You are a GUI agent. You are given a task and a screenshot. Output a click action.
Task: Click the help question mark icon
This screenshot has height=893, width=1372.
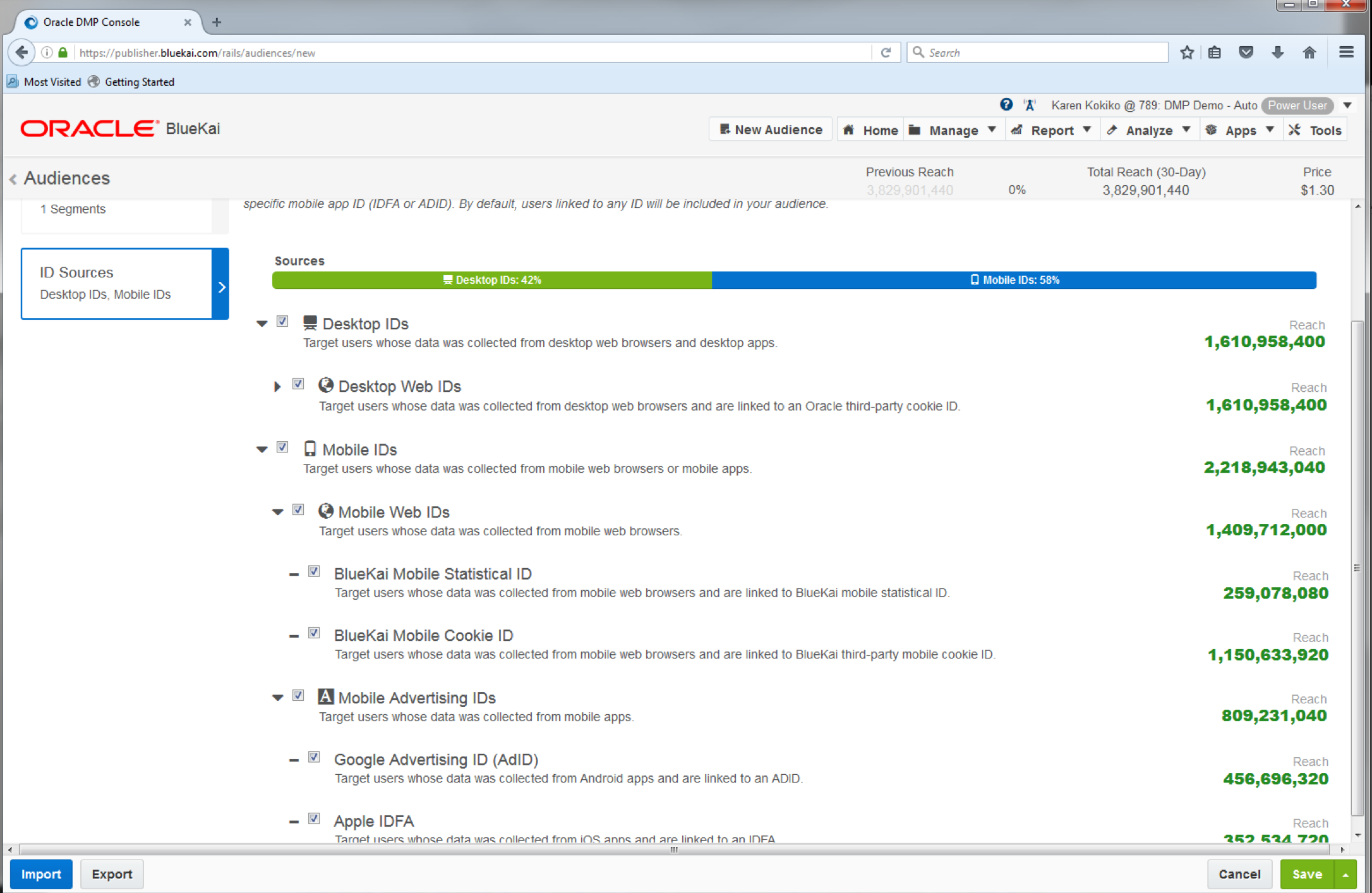click(1006, 105)
